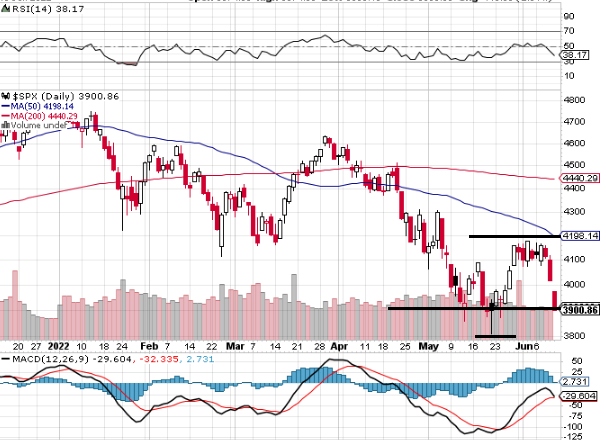Click the 3800 price axis label

coord(574,336)
